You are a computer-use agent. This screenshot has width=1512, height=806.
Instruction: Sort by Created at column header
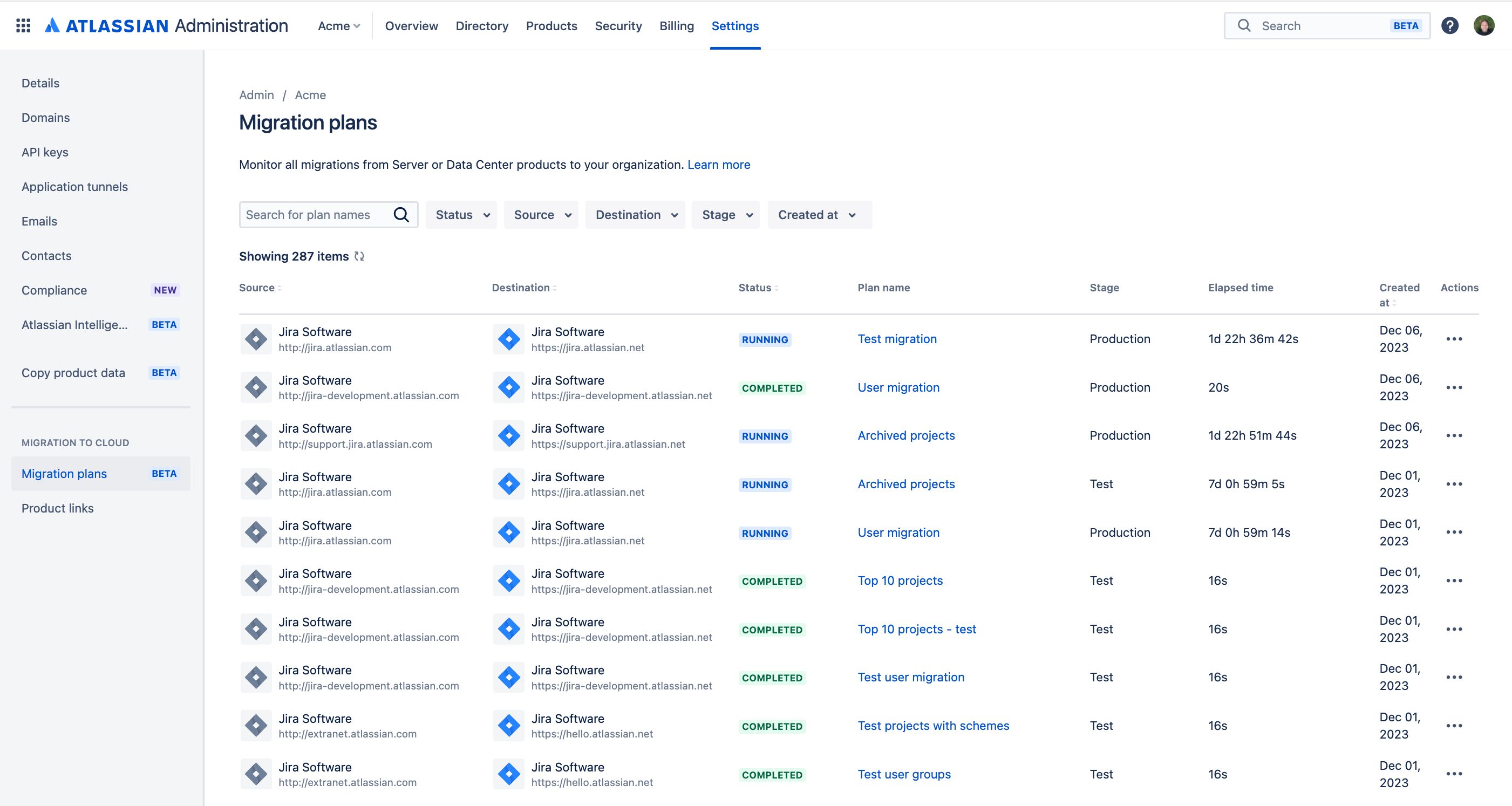coord(1400,295)
